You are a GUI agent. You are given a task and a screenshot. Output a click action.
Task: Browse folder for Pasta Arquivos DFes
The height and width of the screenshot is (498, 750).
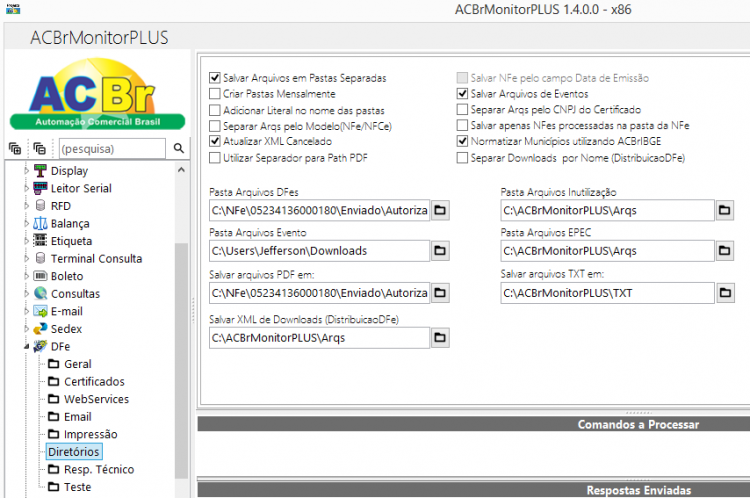tap(440, 210)
